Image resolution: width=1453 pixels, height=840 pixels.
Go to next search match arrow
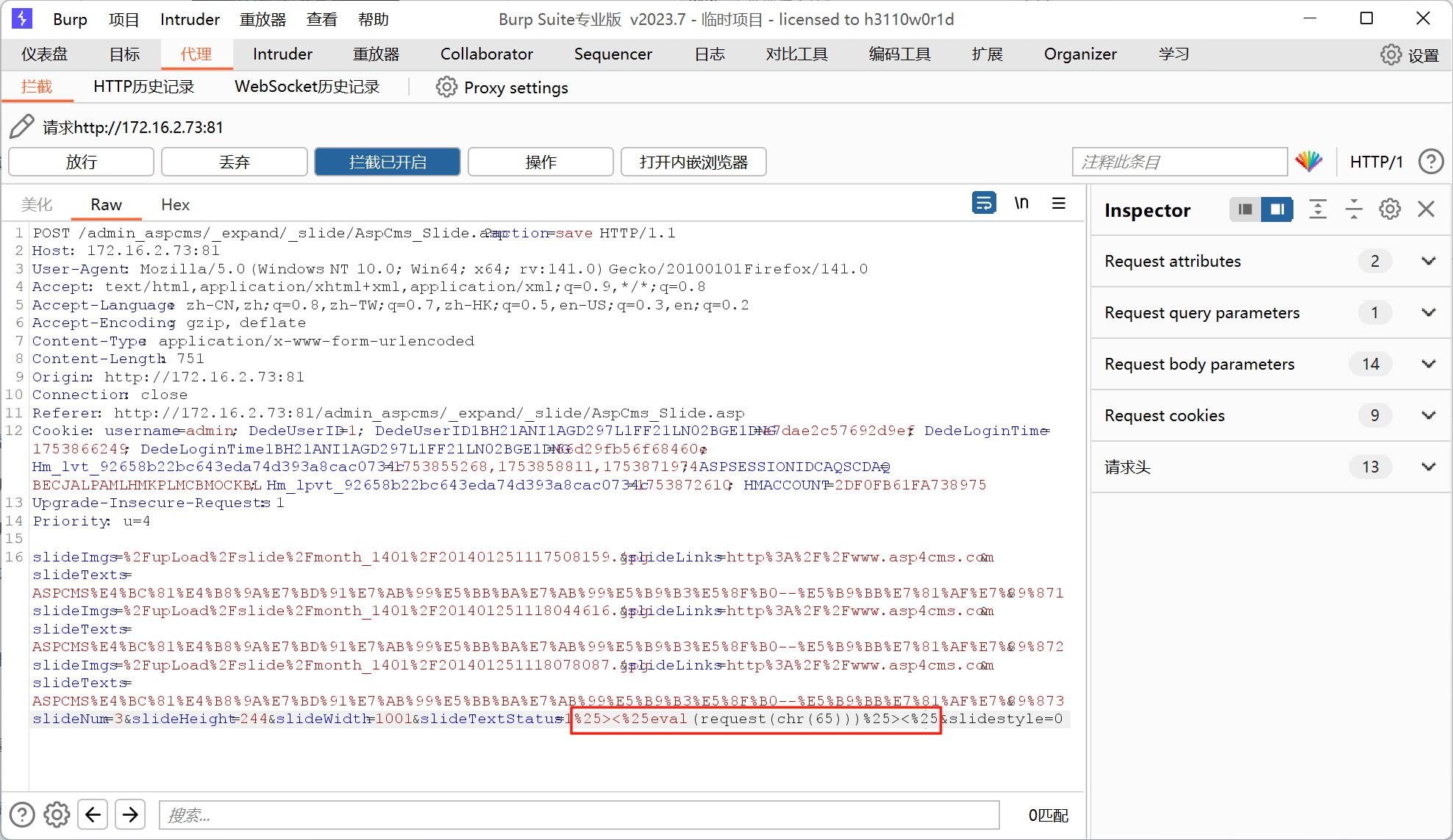click(x=130, y=814)
